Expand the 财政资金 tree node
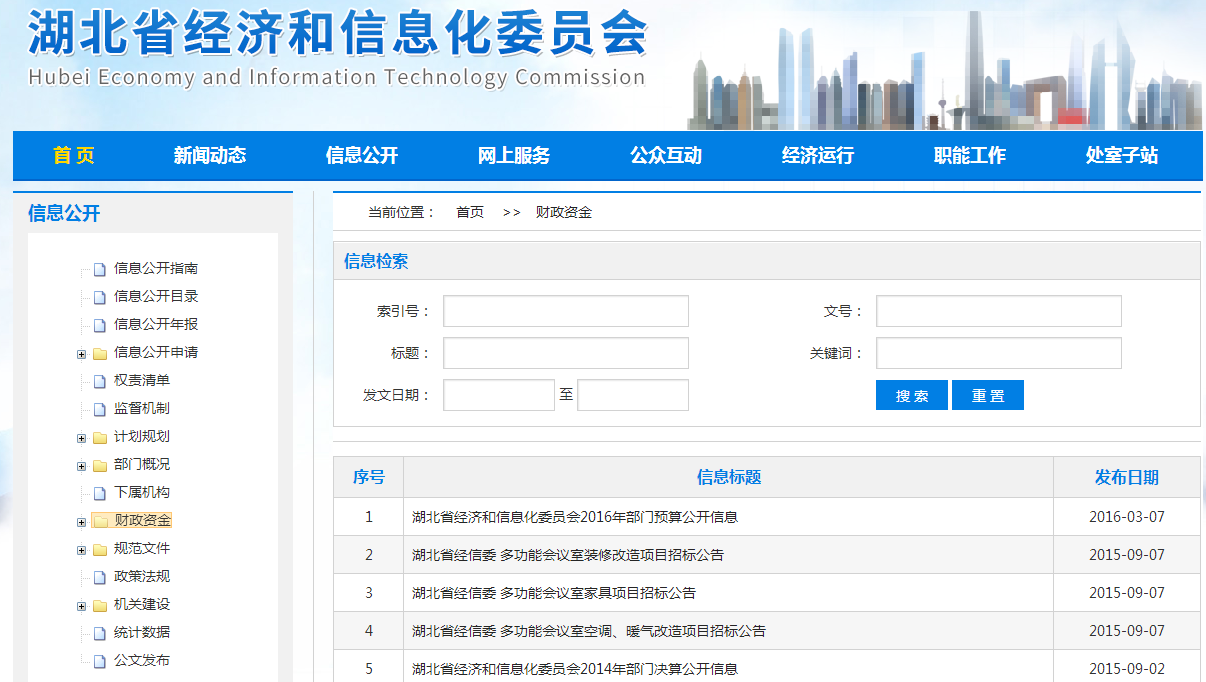The width and height of the screenshot is (1206, 682). click(x=81, y=521)
